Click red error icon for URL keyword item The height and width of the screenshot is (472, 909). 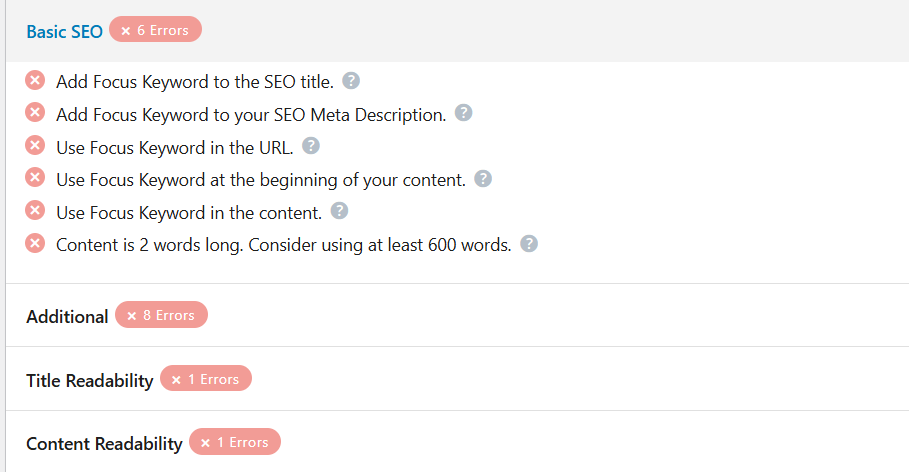tap(35, 146)
